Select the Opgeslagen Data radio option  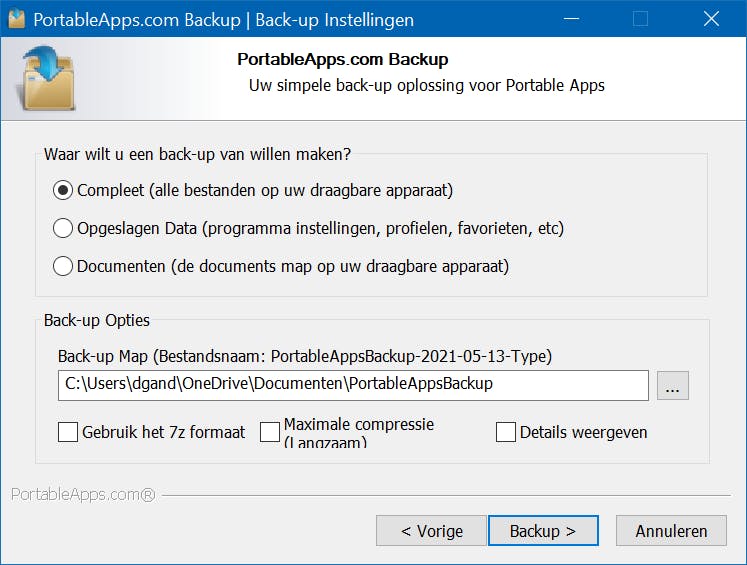[x=63, y=228]
